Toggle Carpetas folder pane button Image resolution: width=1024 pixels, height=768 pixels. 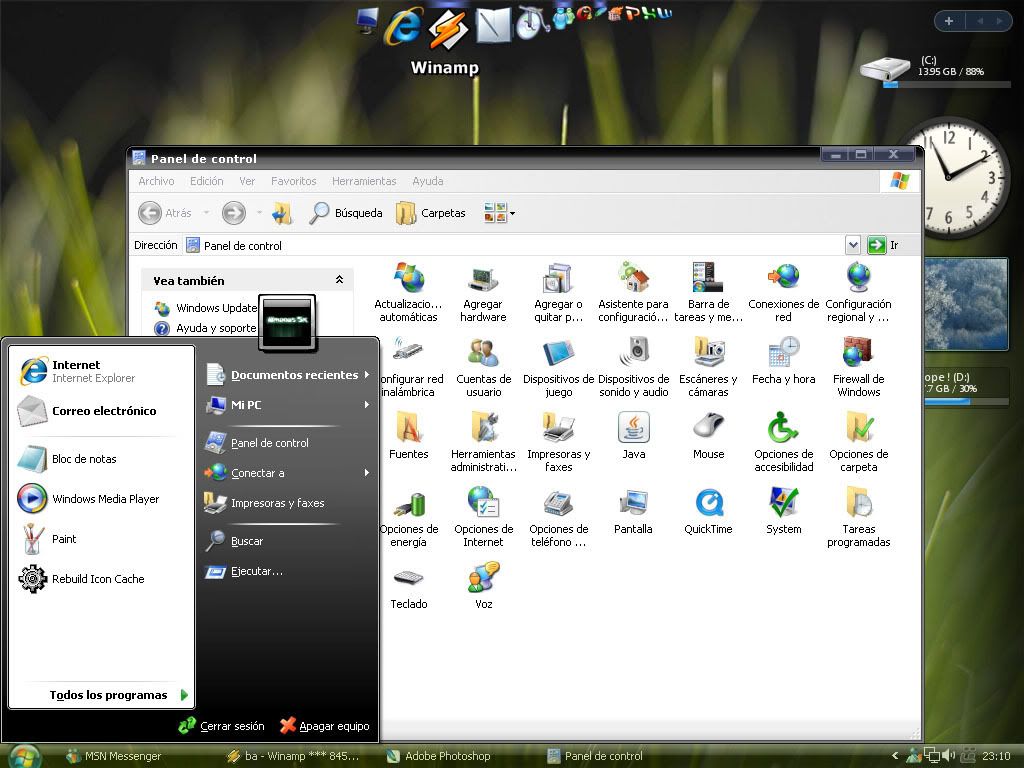(431, 213)
